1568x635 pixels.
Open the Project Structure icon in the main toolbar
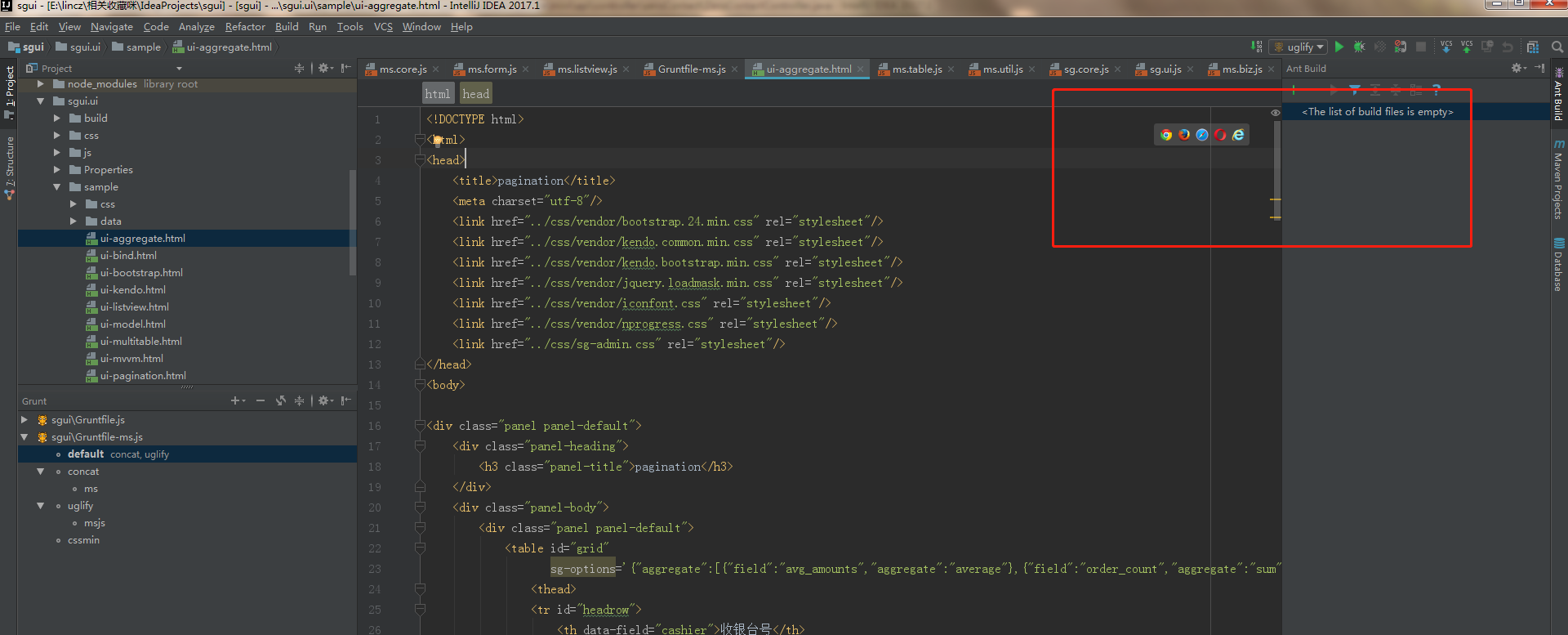coord(1533,47)
